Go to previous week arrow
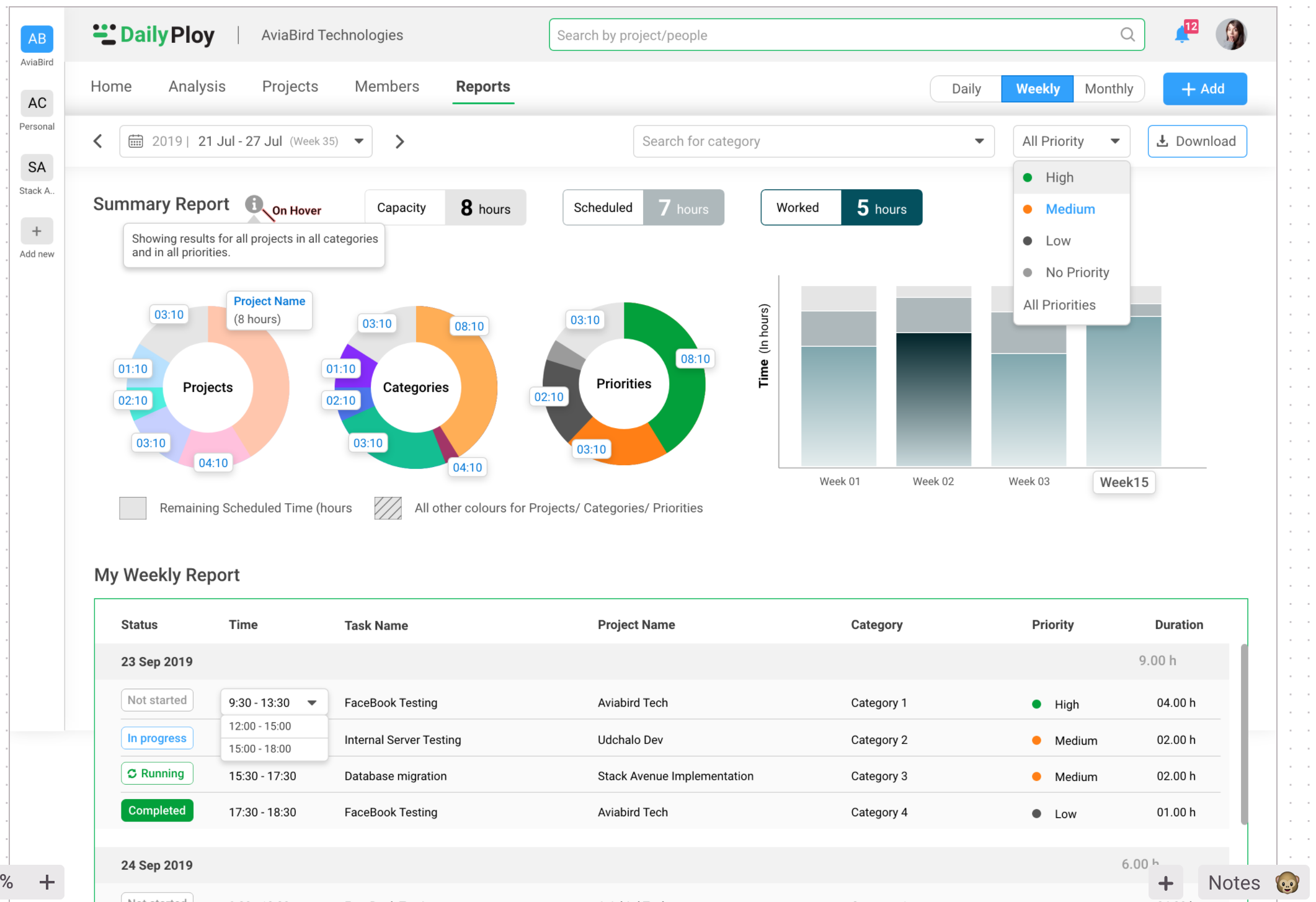The width and height of the screenshot is (1316, 902). (x=98, y=141)
